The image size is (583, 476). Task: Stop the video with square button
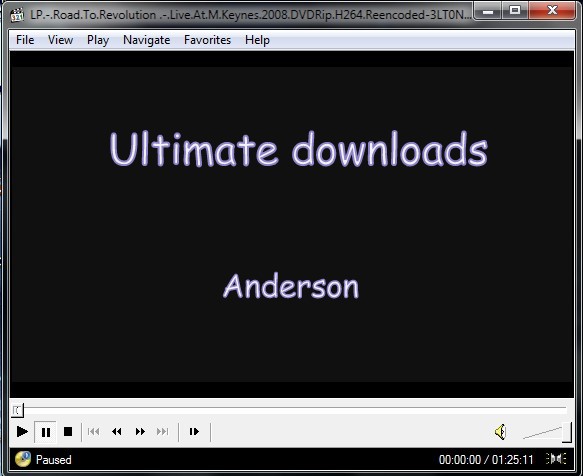pyautogui.click(x=68, y=432)
